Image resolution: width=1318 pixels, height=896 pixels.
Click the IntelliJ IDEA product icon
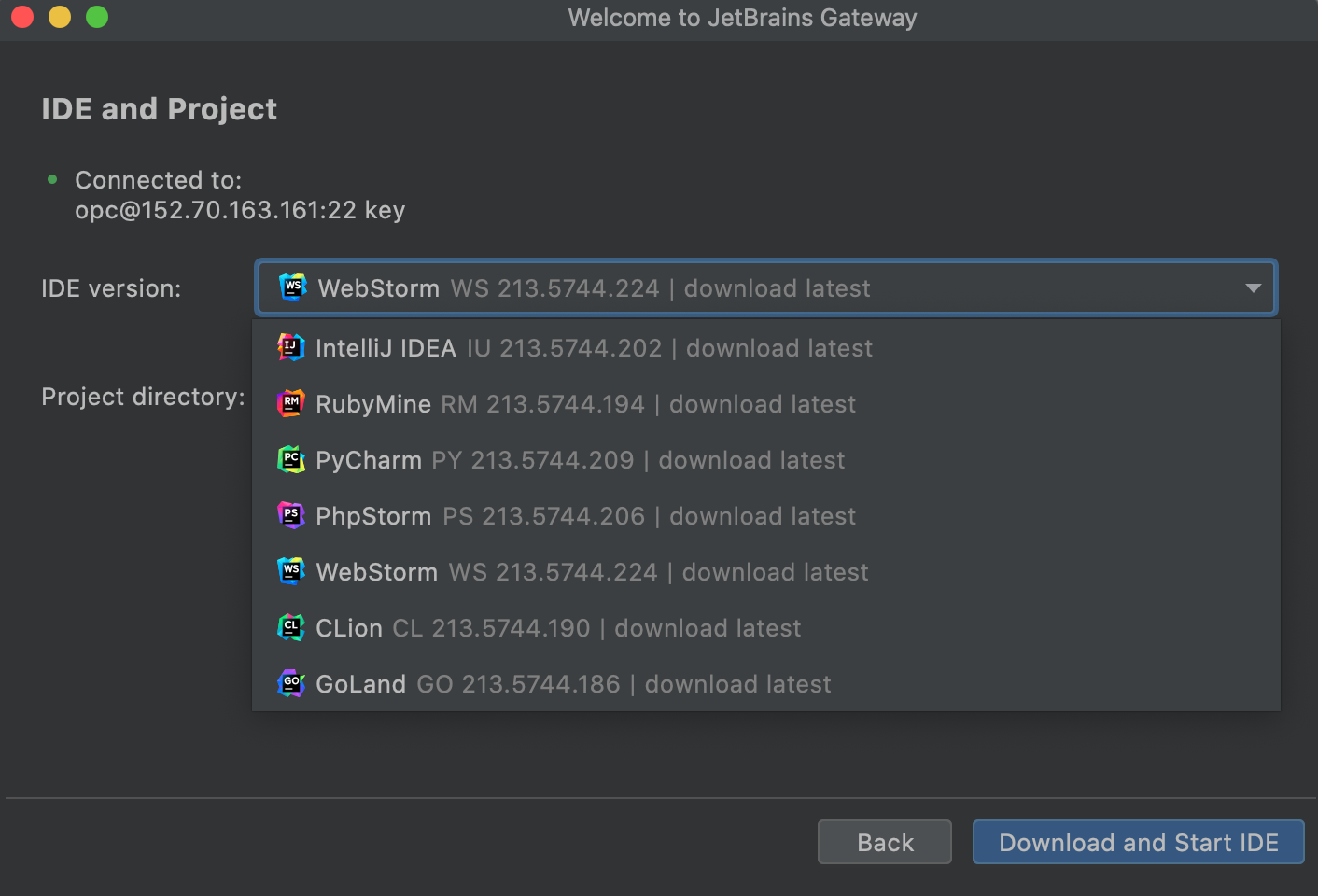(x=291, y=347)
